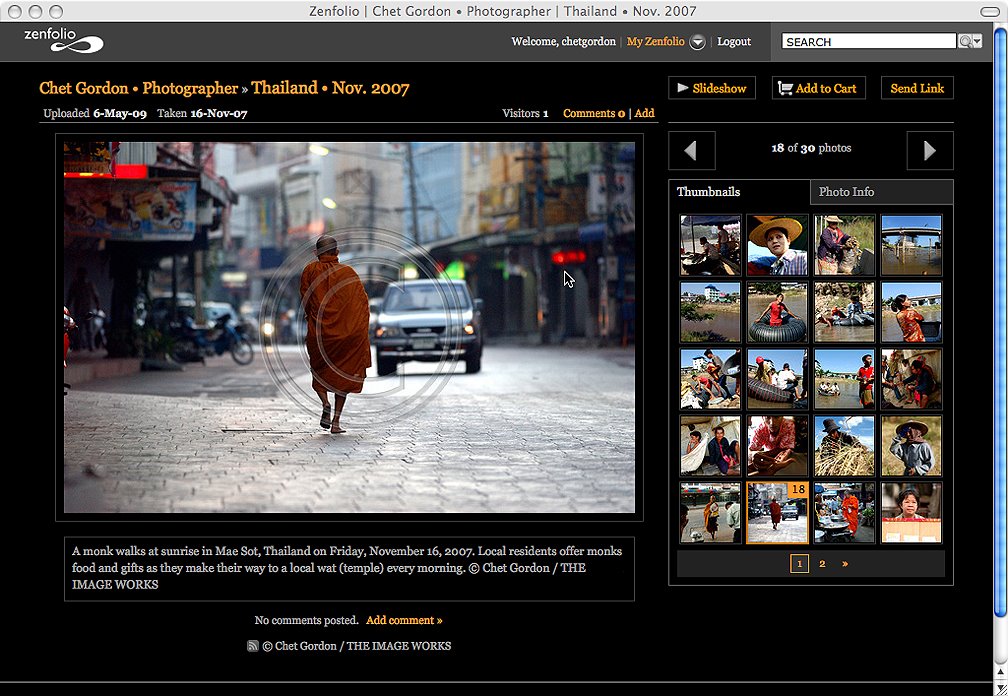Click the Logout link
1008x696 pixels.
click(x=734, y=41)
